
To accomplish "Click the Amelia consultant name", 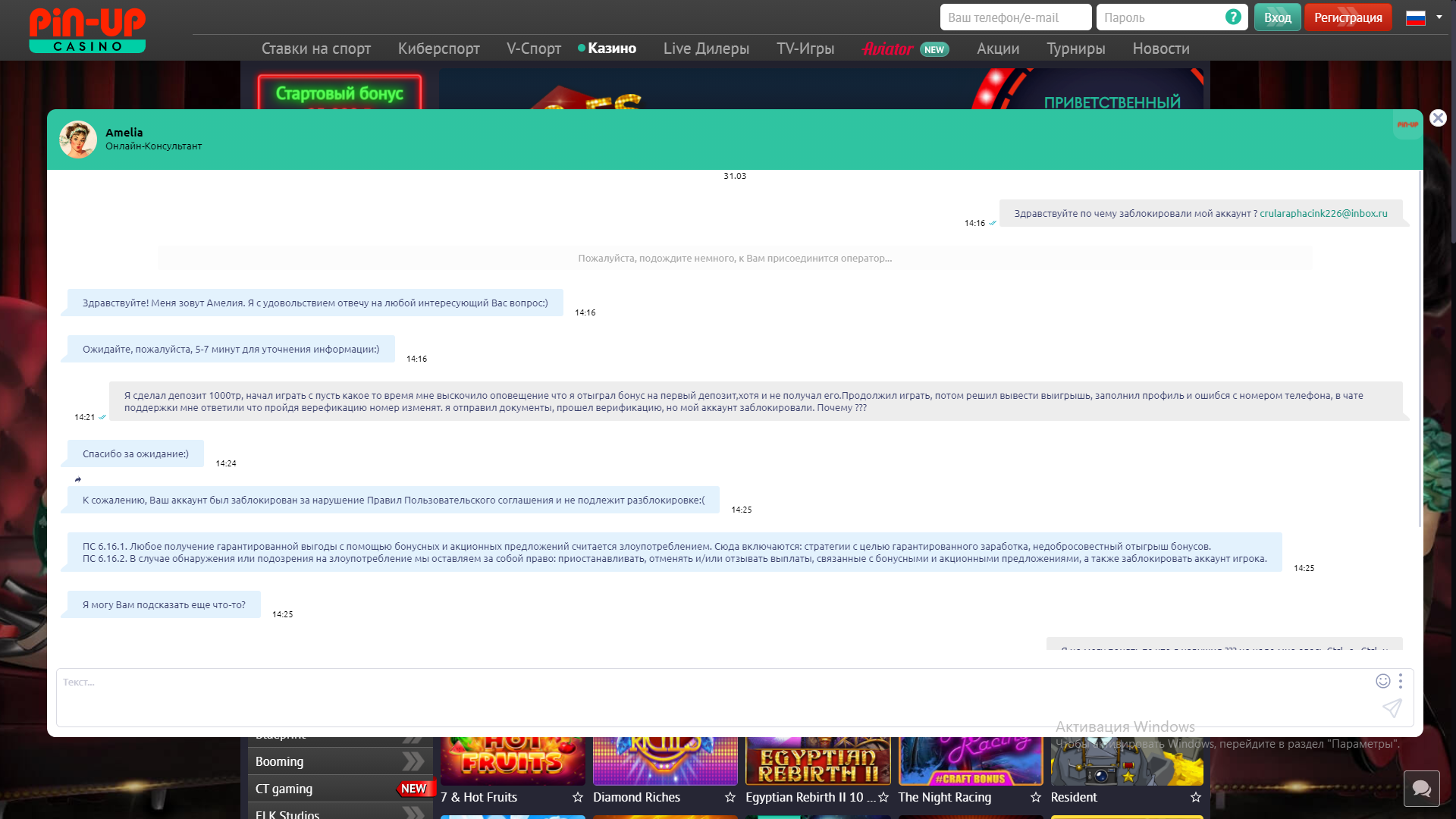I will click(x=124, y=133).
